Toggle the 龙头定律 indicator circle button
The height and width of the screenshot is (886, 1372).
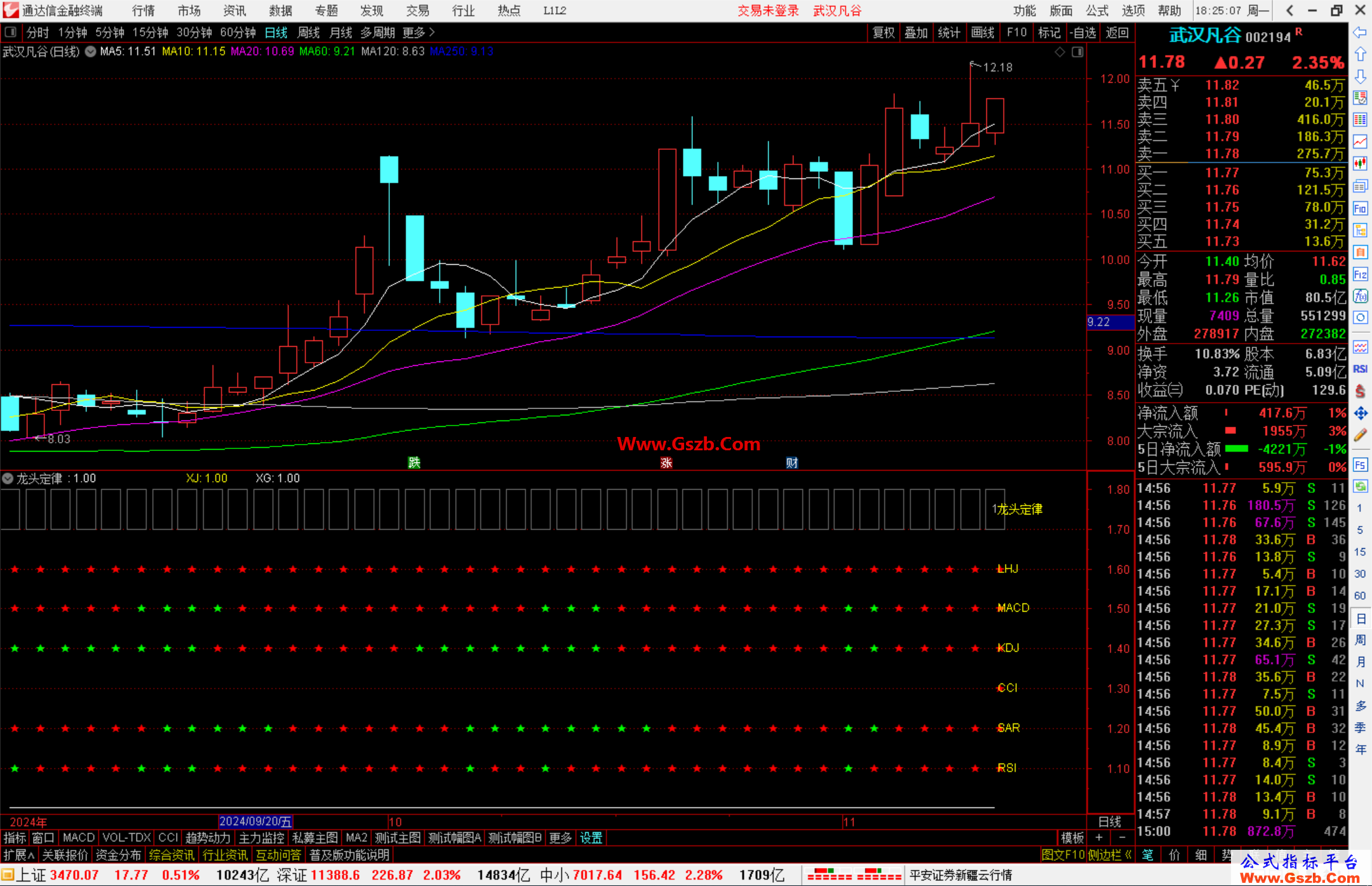coord(8,478)
